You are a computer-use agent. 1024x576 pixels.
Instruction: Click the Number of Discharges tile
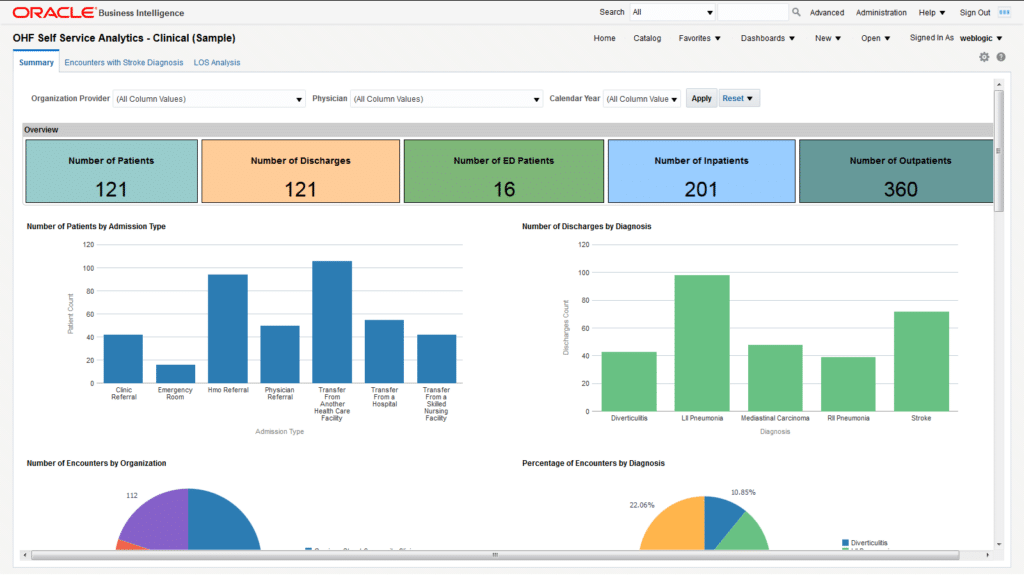tap(300, 171)
